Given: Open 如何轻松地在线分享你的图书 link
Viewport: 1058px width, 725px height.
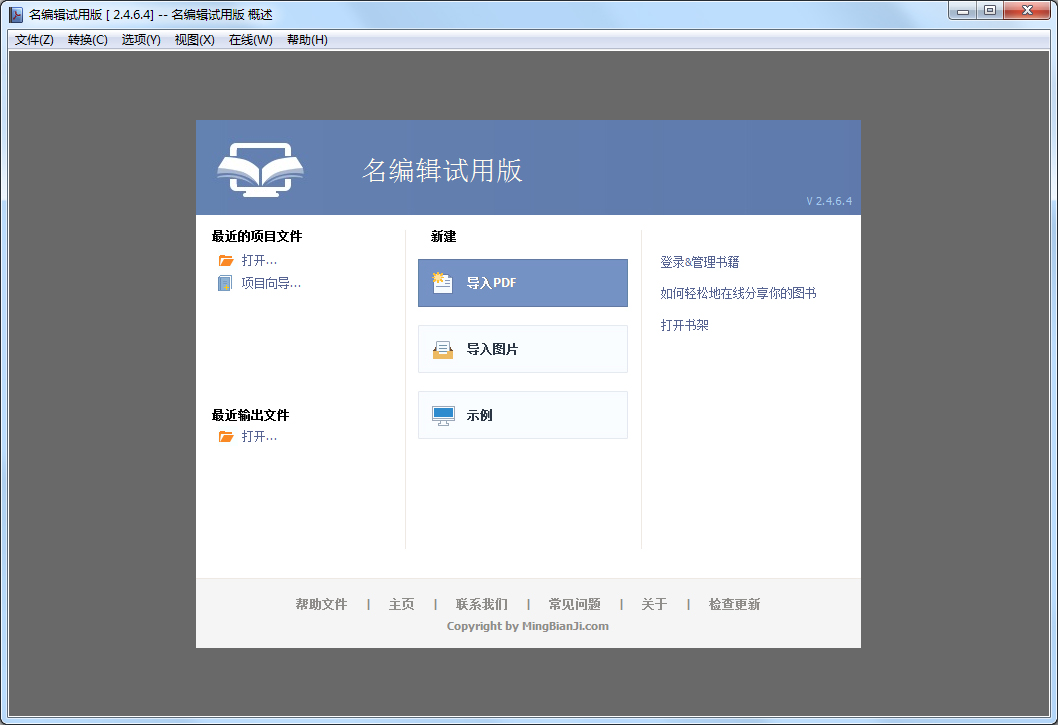Looking at the screenshot, I should tap(738, 293).
